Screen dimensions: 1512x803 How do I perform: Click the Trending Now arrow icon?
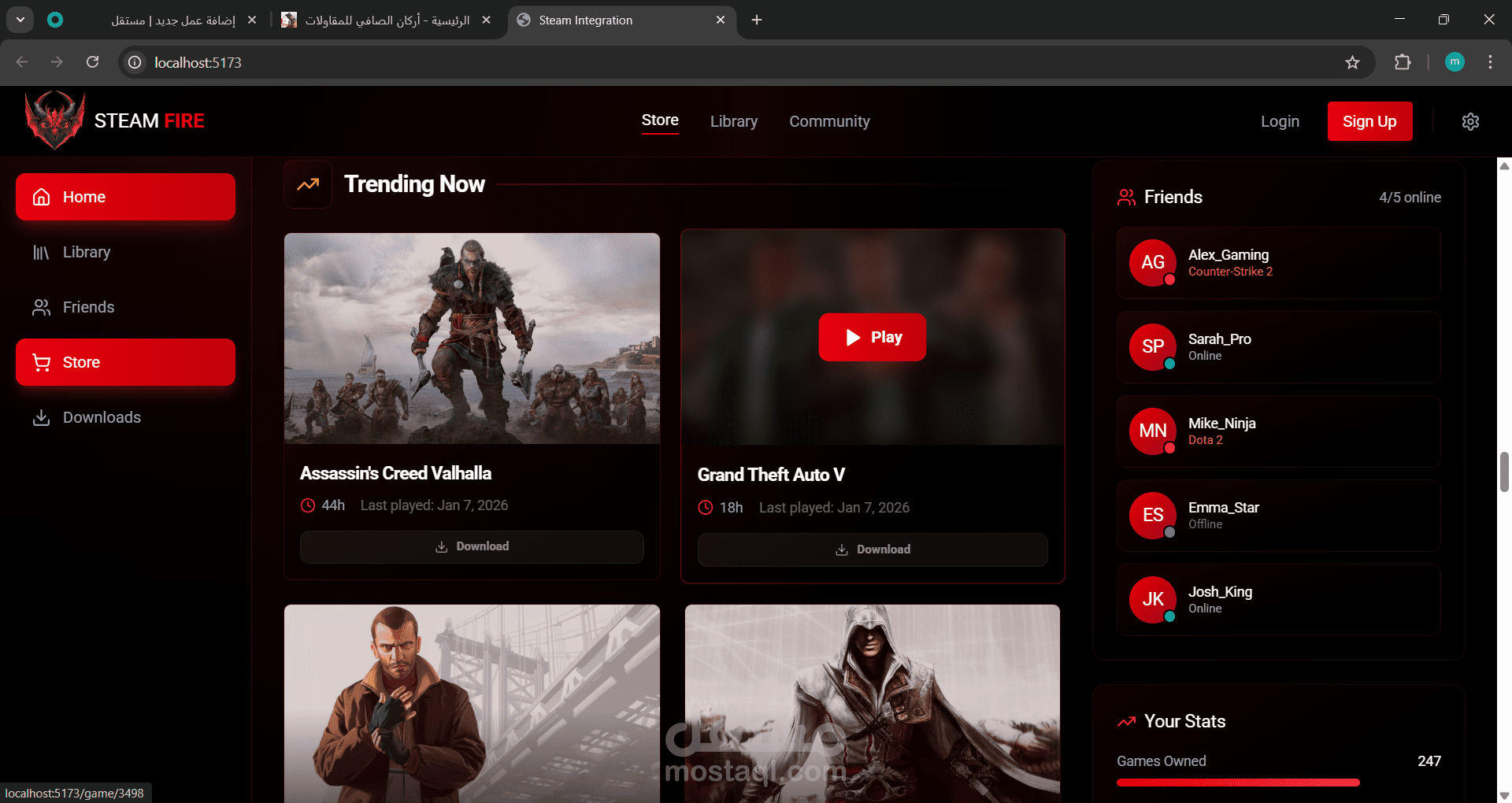[x=308, y=184]
